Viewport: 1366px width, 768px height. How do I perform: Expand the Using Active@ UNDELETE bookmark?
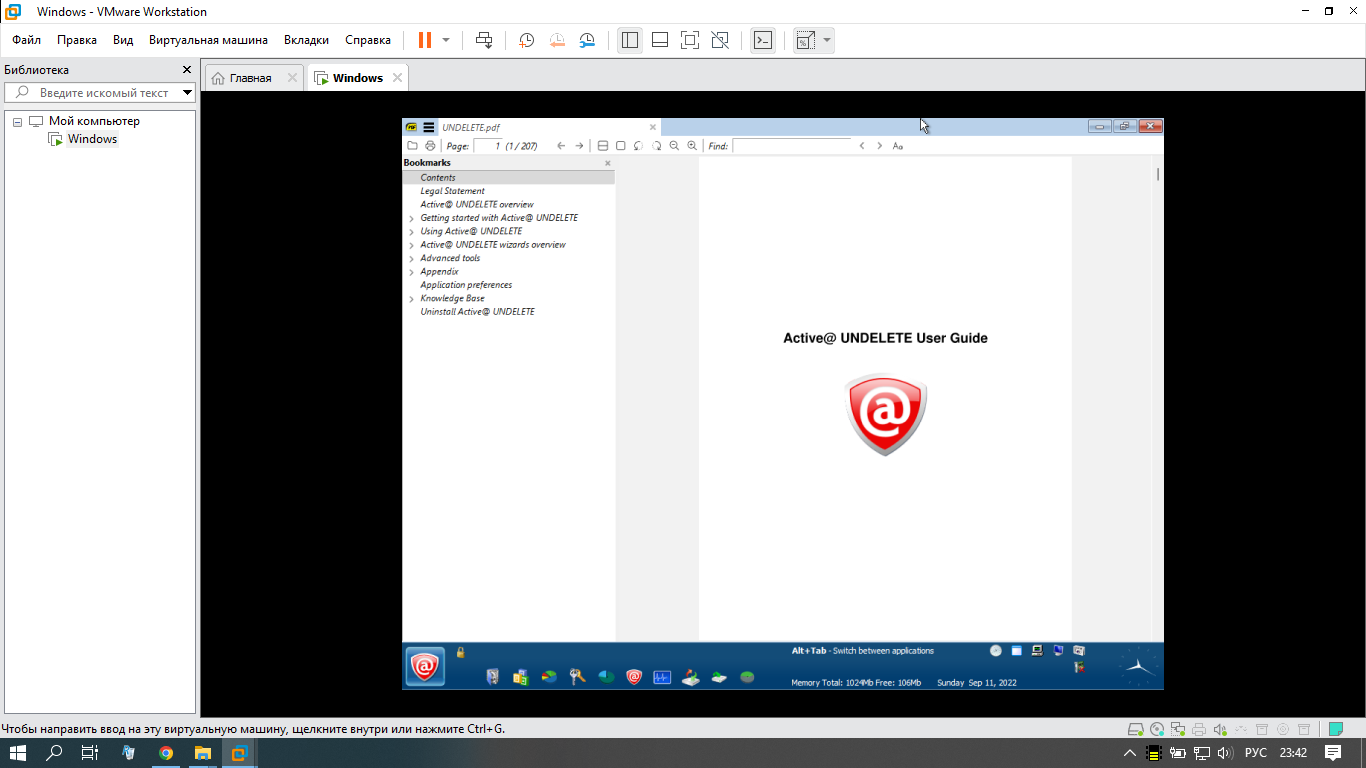point(411,231)
